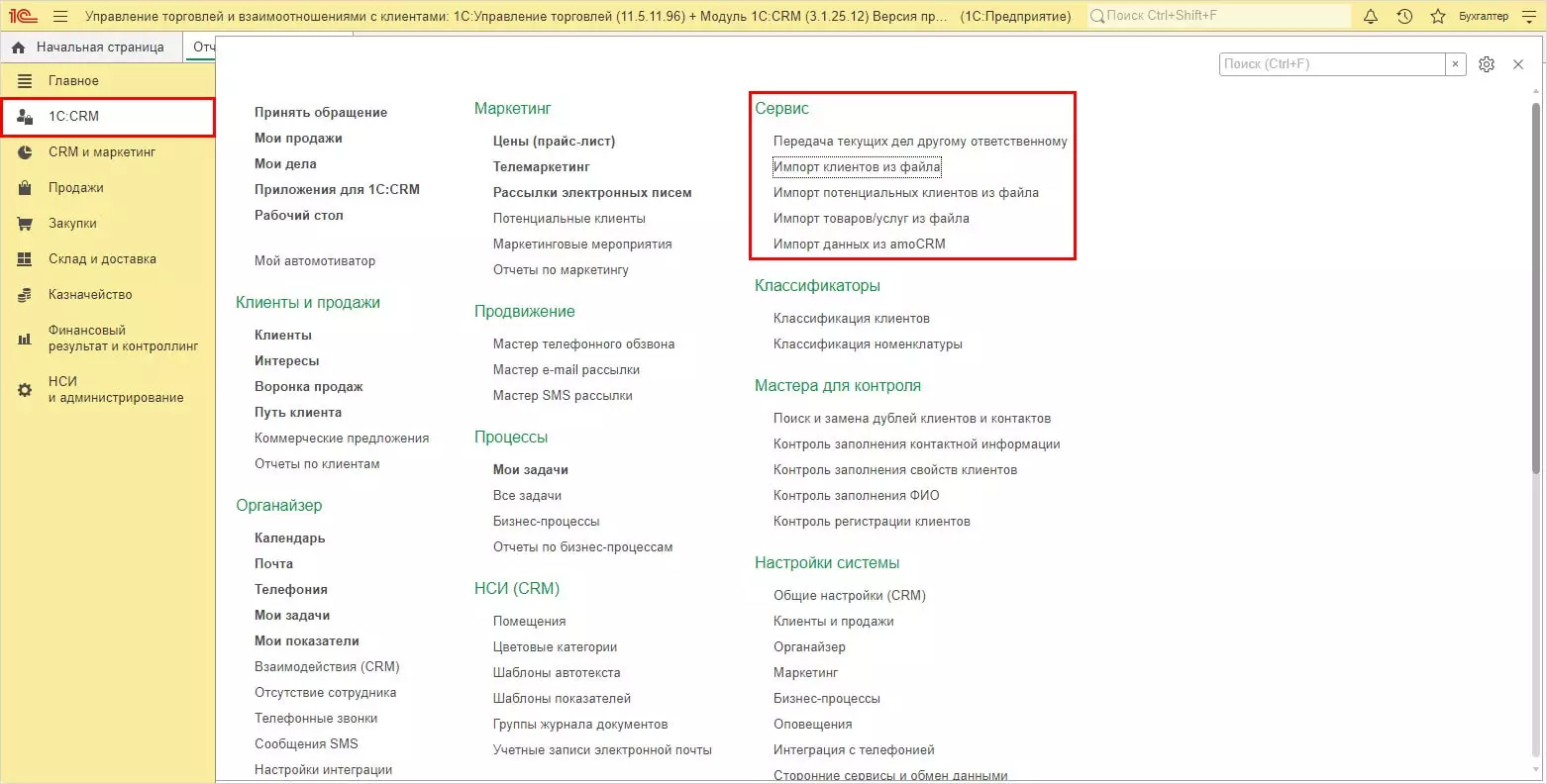Image resolution: width=1547 pixels, height=784 pixels.
Task: Open Телемаркетинг link
Action: pos(542,167)
